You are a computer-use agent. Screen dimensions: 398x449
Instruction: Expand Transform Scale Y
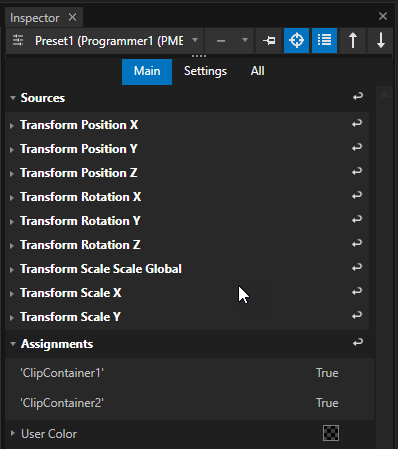coord(12,318)
